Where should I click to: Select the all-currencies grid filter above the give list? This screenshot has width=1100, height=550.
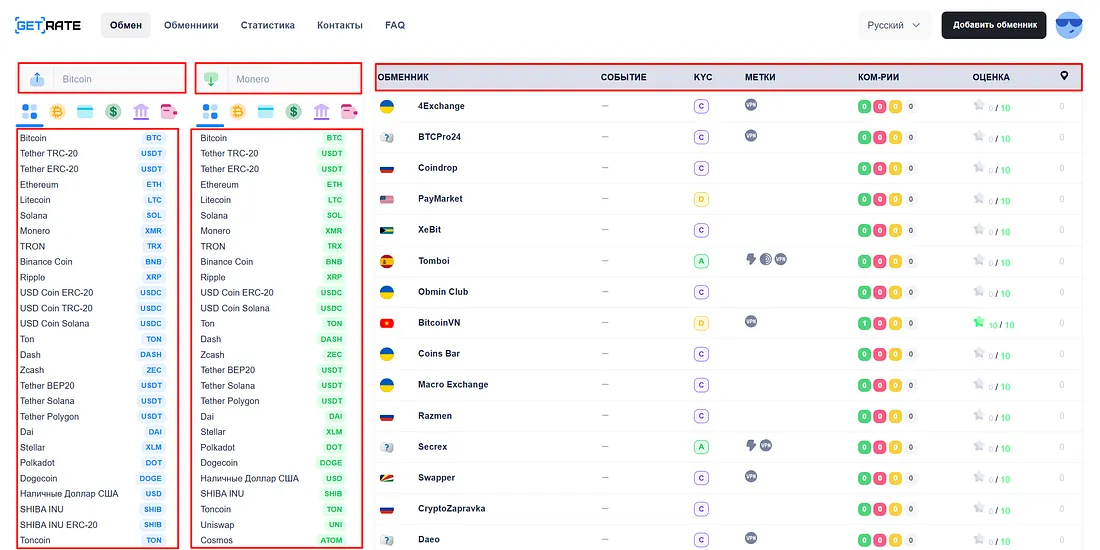tap(29, 111)
